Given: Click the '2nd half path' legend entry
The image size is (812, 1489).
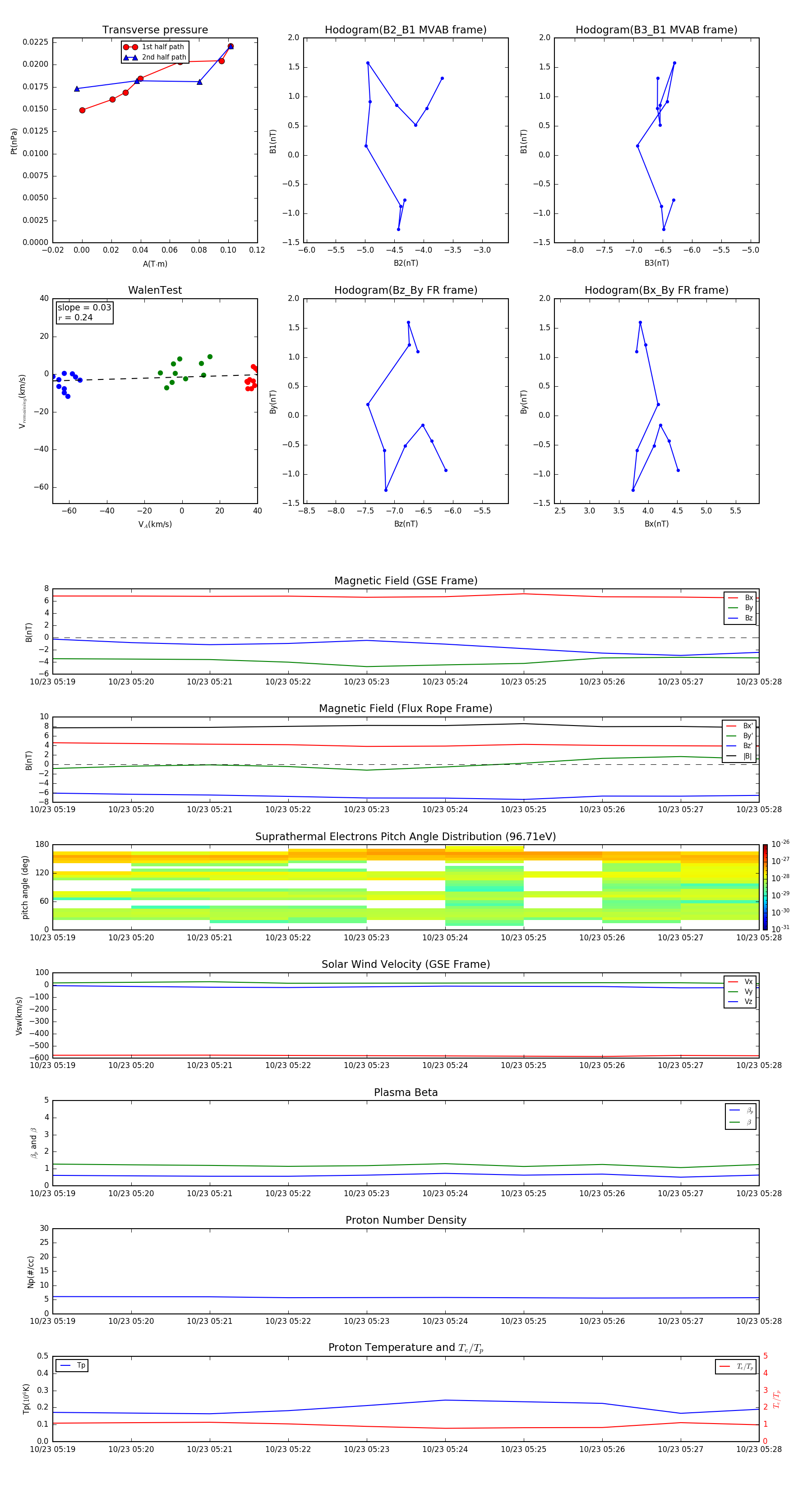Looking at the screenshot, I should (x=155, y=57).
